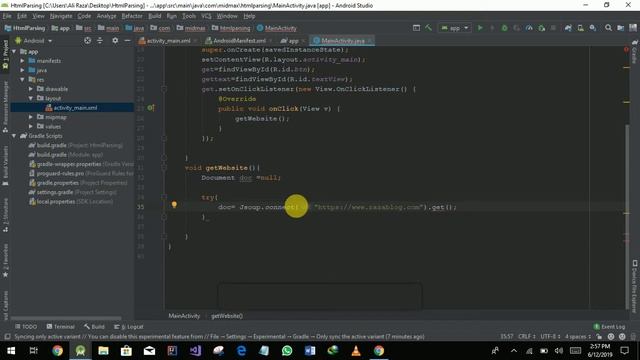Open the Android project view dropdown
The height and width of the screenshot is (360, 640).
(33, 40)
